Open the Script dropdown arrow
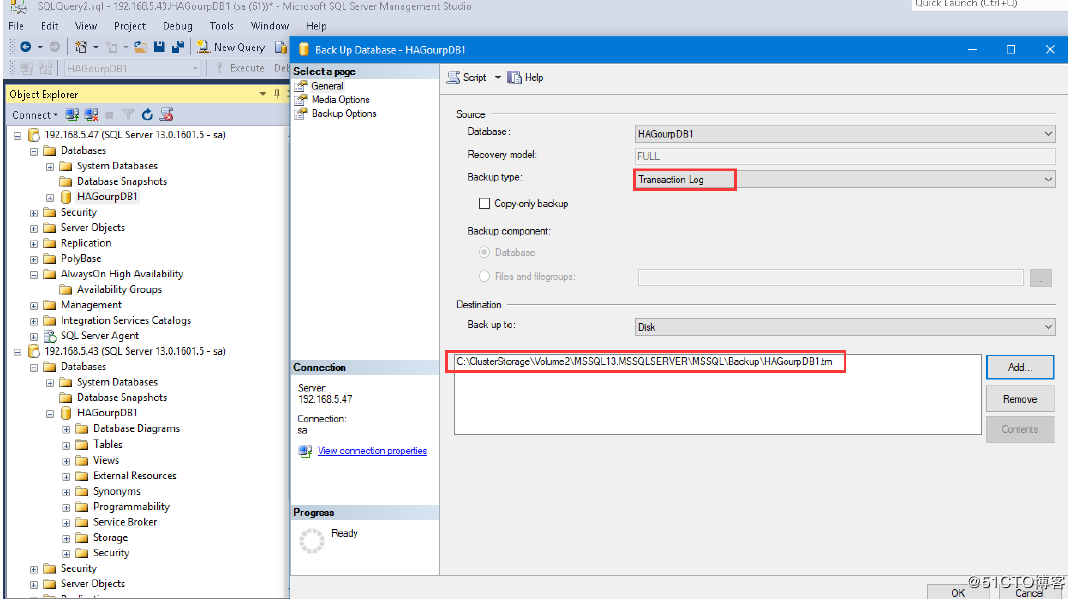The height and width of the screenshot is (599, 1075). tap(498, 77)
